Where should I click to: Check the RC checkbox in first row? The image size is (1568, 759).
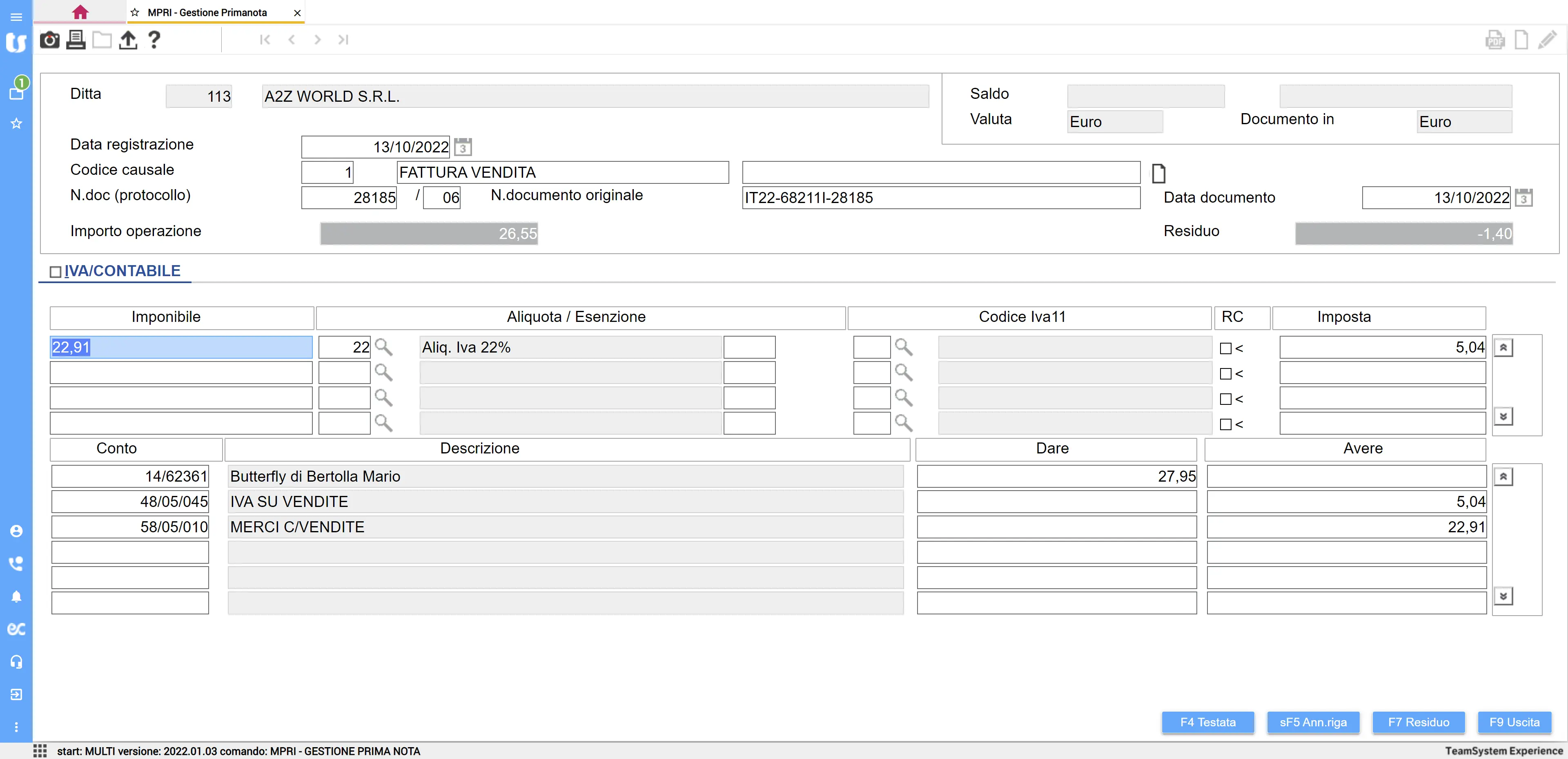click(x=1225, y=348)
